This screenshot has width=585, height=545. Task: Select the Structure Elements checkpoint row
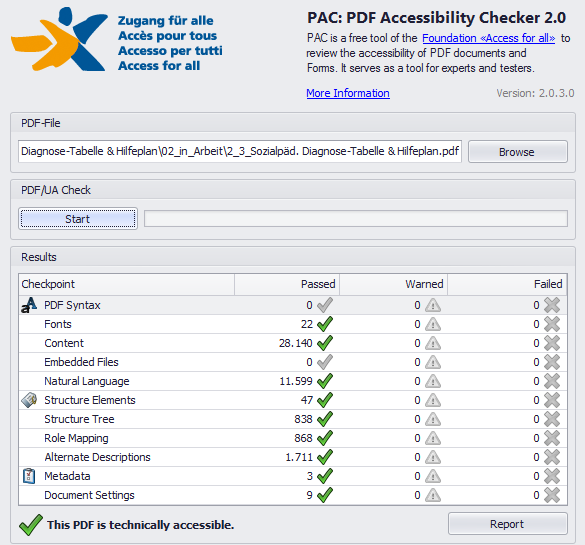coord(293,400)
